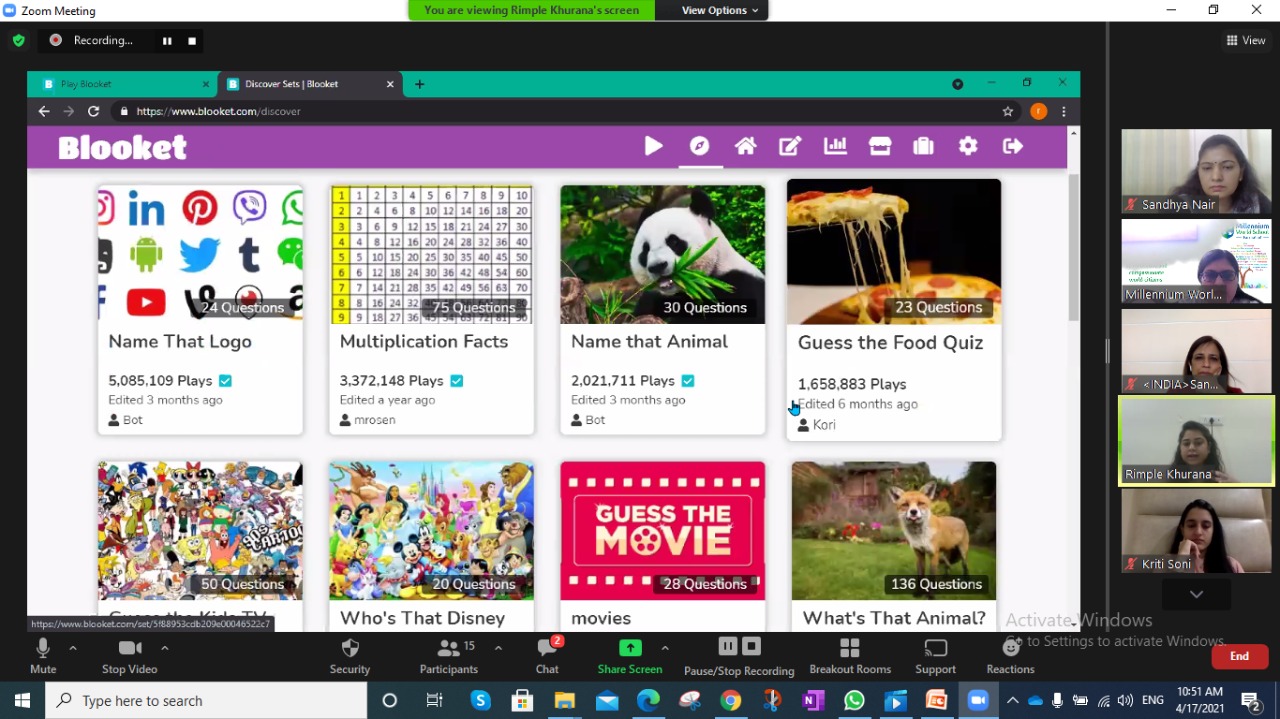Open the Name That Logo set thumbnail
Viewport: 1280px width, 719px height.
200,254
